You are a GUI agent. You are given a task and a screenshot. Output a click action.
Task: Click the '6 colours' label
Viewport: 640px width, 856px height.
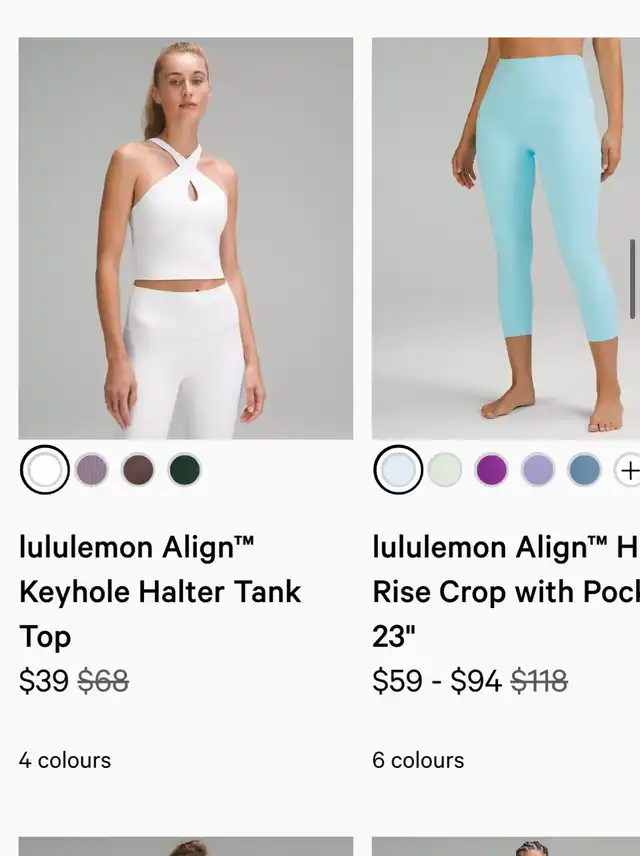418,760
